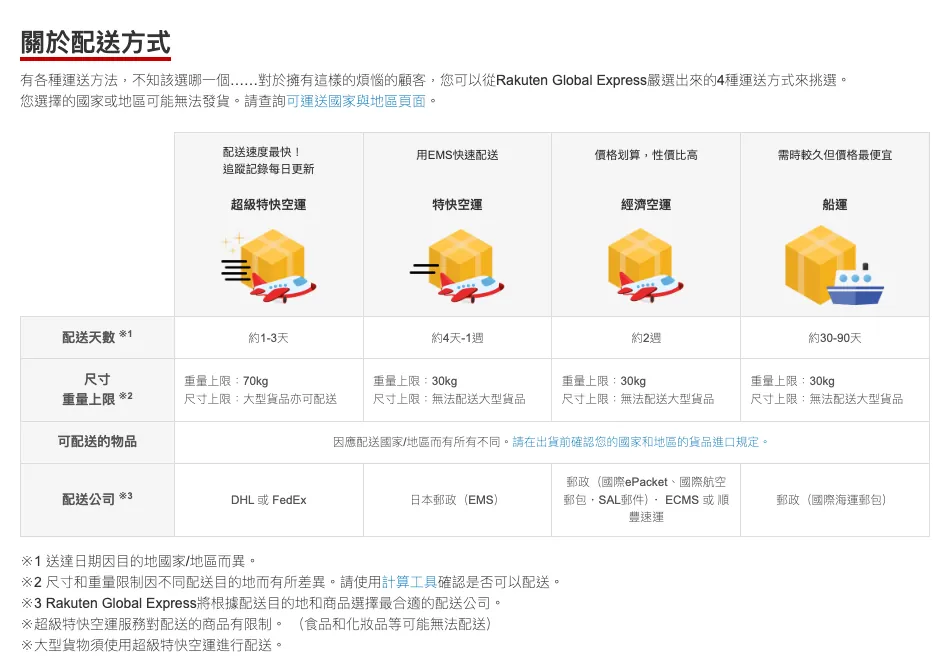The image size is (947, 670).
Task: Click the DHL 或 FedEx cell
Action: [268, 499]
